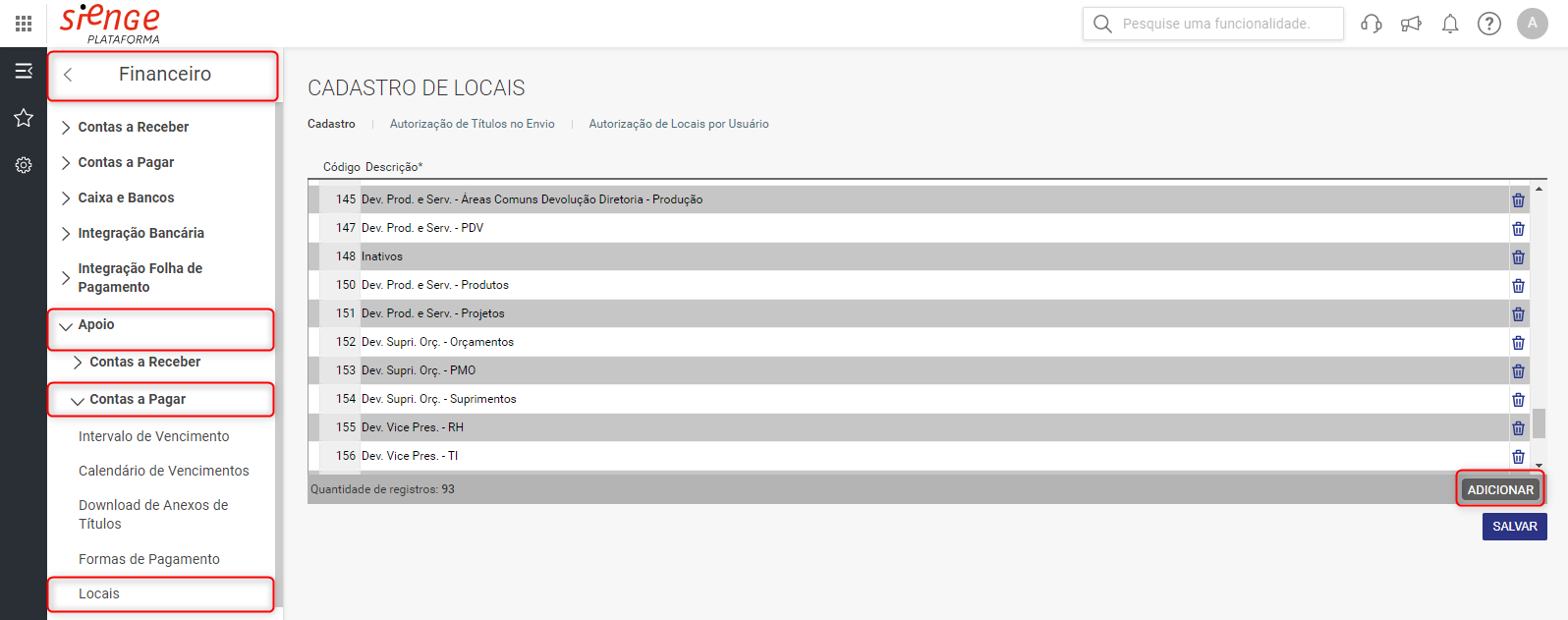
Task: Delete row 152 Orçamentos with trash icon
Action: [1518, 342]
